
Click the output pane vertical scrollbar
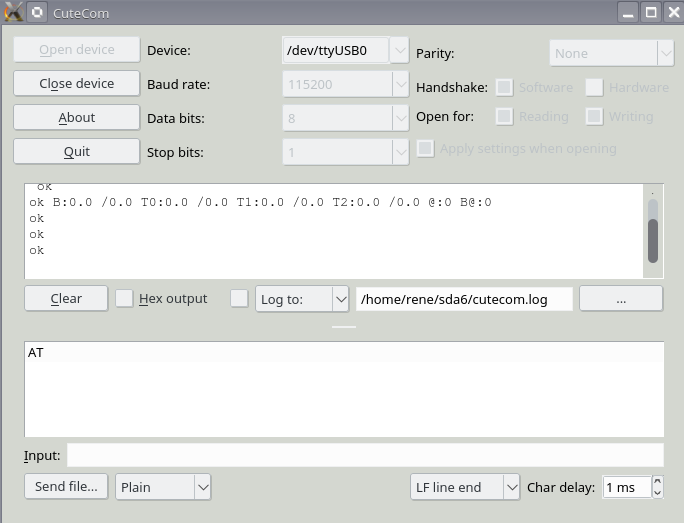pyautogui.click(x=653, y=240)
